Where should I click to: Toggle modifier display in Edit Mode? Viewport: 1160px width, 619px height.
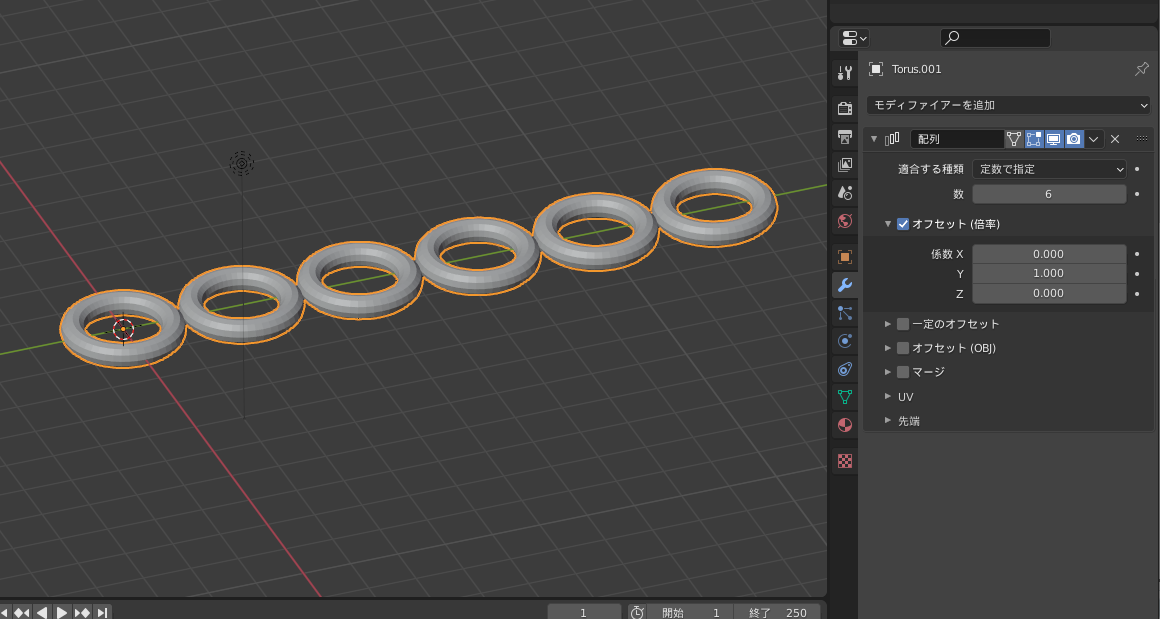click(x=1033, y=138)
